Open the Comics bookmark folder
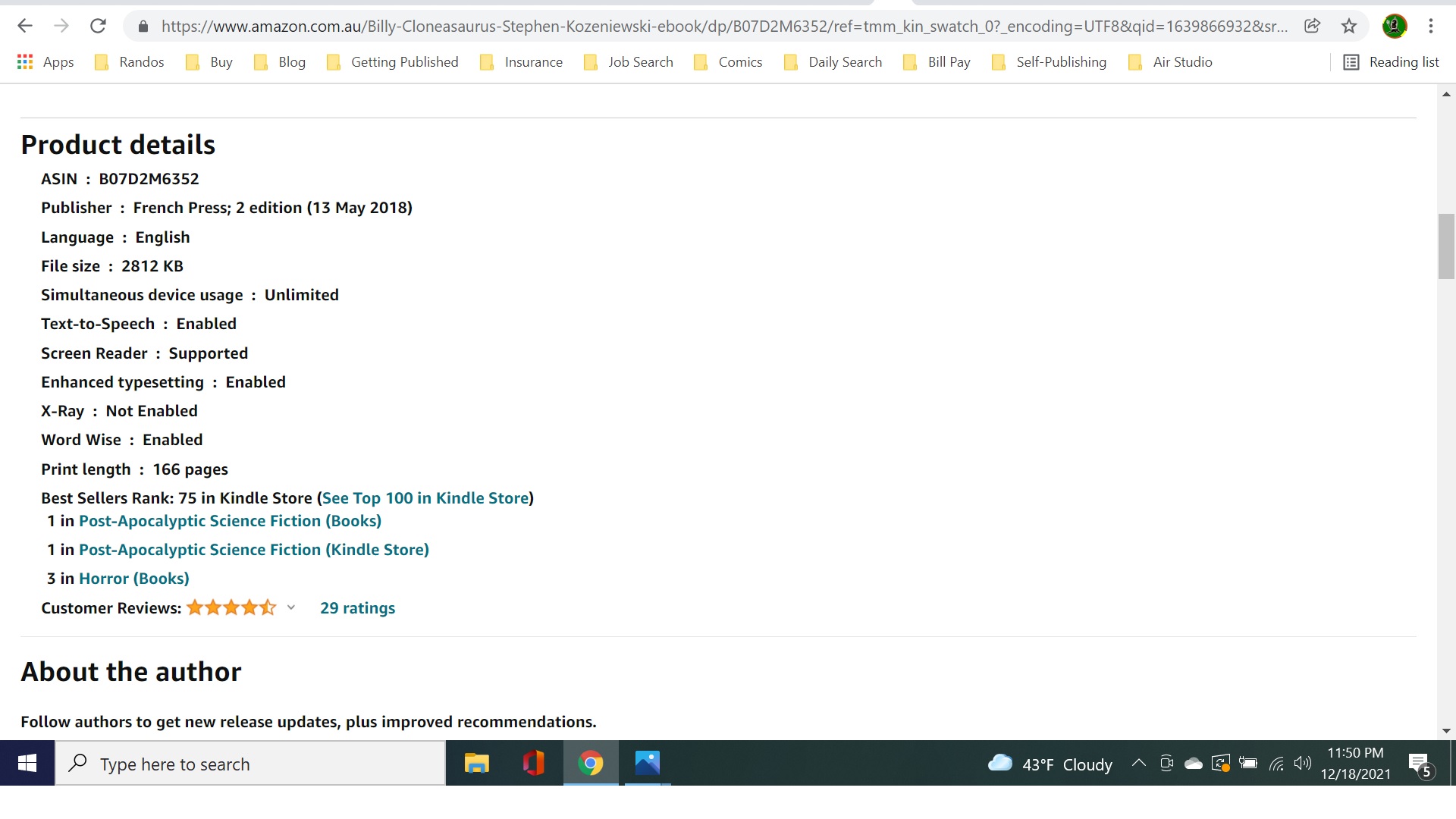Screen dimensions: 1456x819 (x=729, y=62)
